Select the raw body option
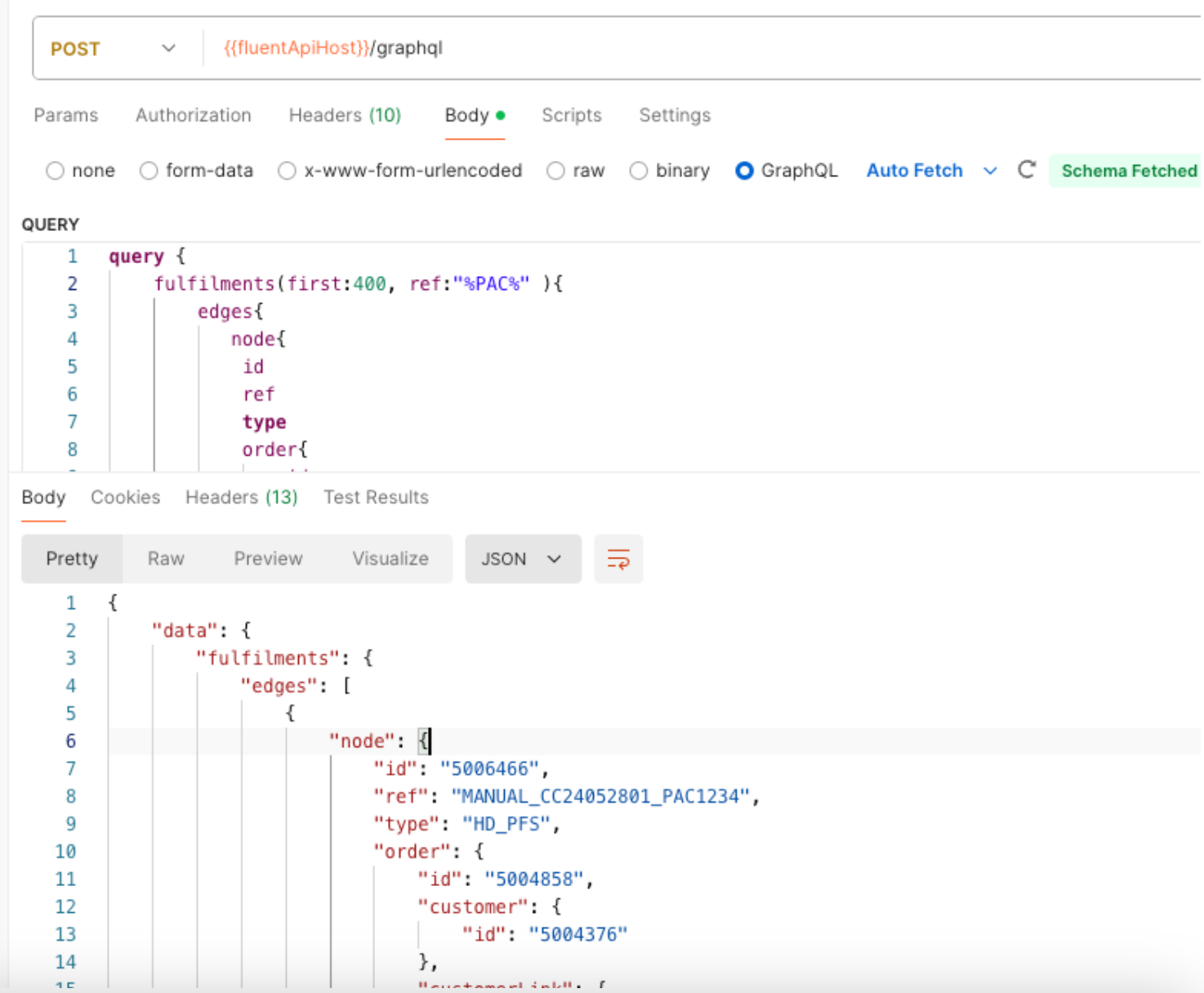1204x993 pixels. pos(555,171)
